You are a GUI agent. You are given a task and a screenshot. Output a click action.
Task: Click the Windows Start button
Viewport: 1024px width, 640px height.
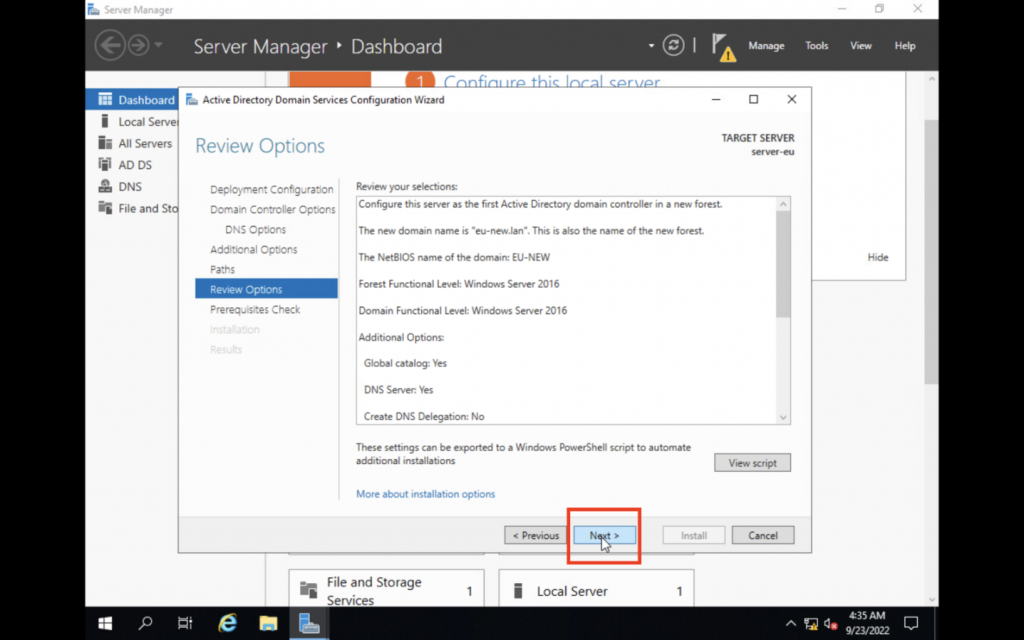point(105,623)
